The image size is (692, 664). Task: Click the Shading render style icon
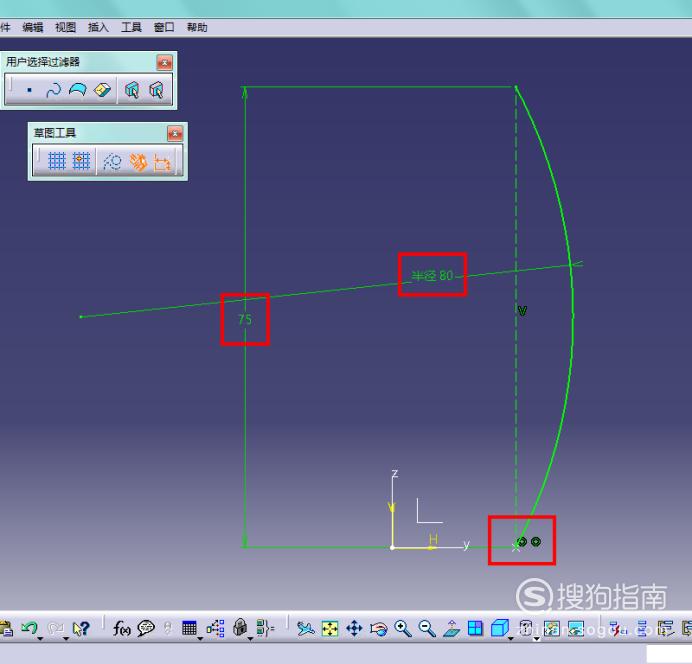(x=526, y=628)
